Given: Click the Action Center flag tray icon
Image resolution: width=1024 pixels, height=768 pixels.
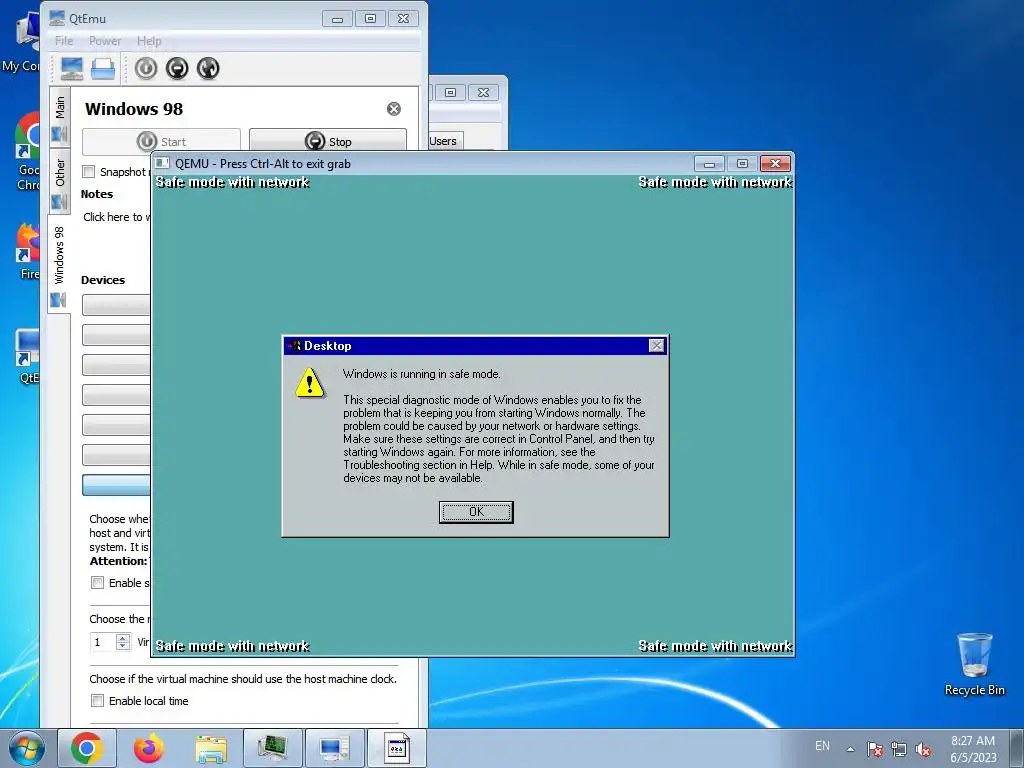Looking at the screenshot, I should click(874, 749).
